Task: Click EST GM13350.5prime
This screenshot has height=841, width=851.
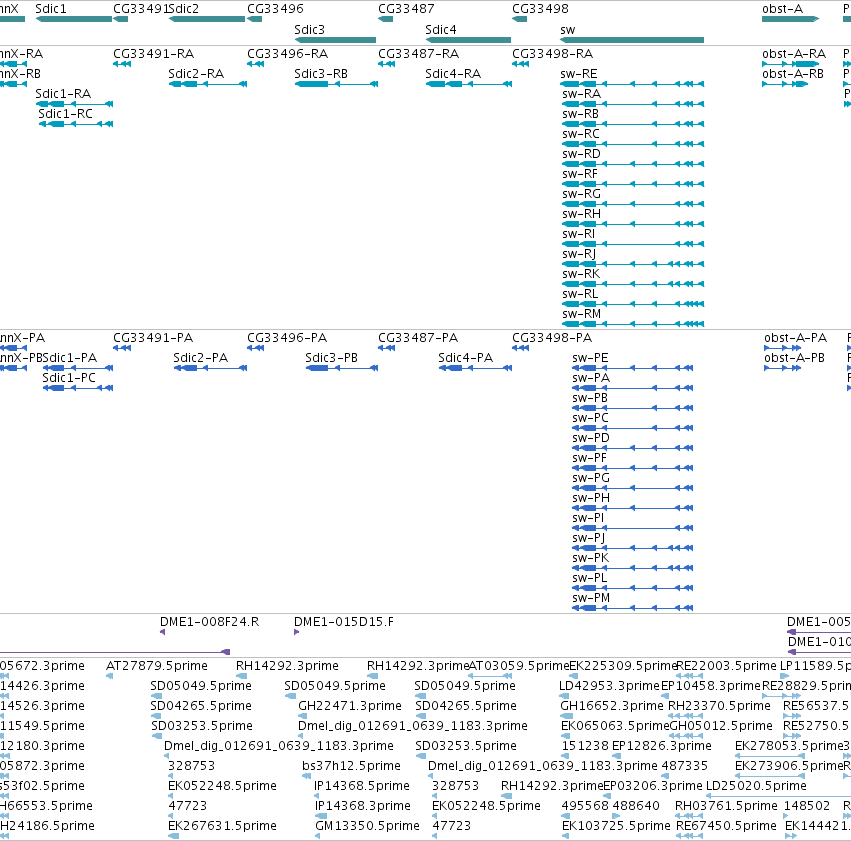Action: point(317,836)
